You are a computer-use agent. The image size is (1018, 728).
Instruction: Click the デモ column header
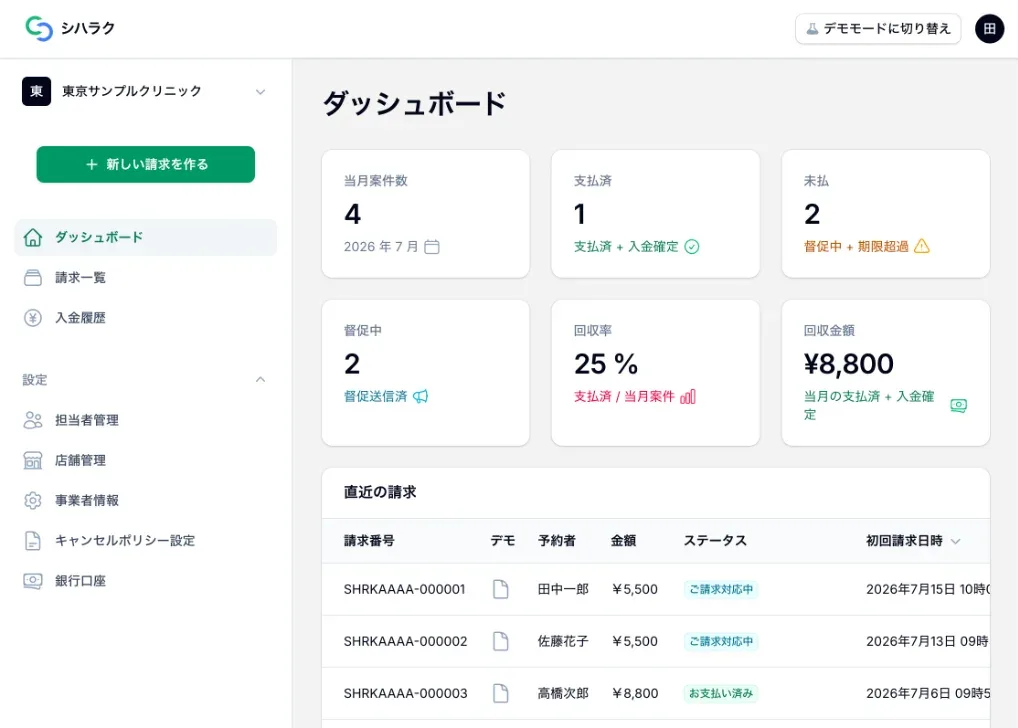[x=503, y=540]
